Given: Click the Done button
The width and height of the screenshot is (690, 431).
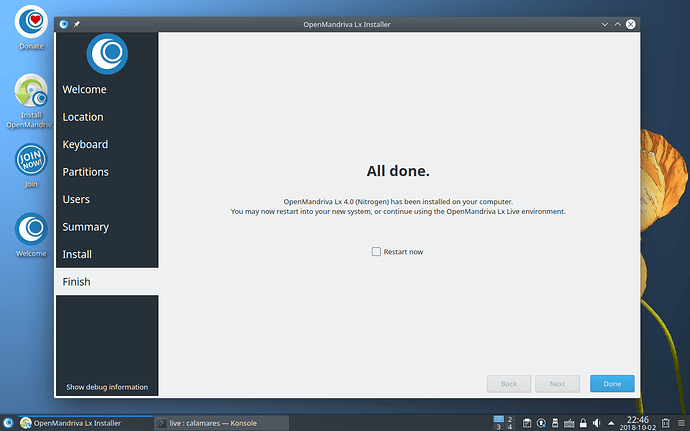Looking at the screenshot, I should click(612, 383).
